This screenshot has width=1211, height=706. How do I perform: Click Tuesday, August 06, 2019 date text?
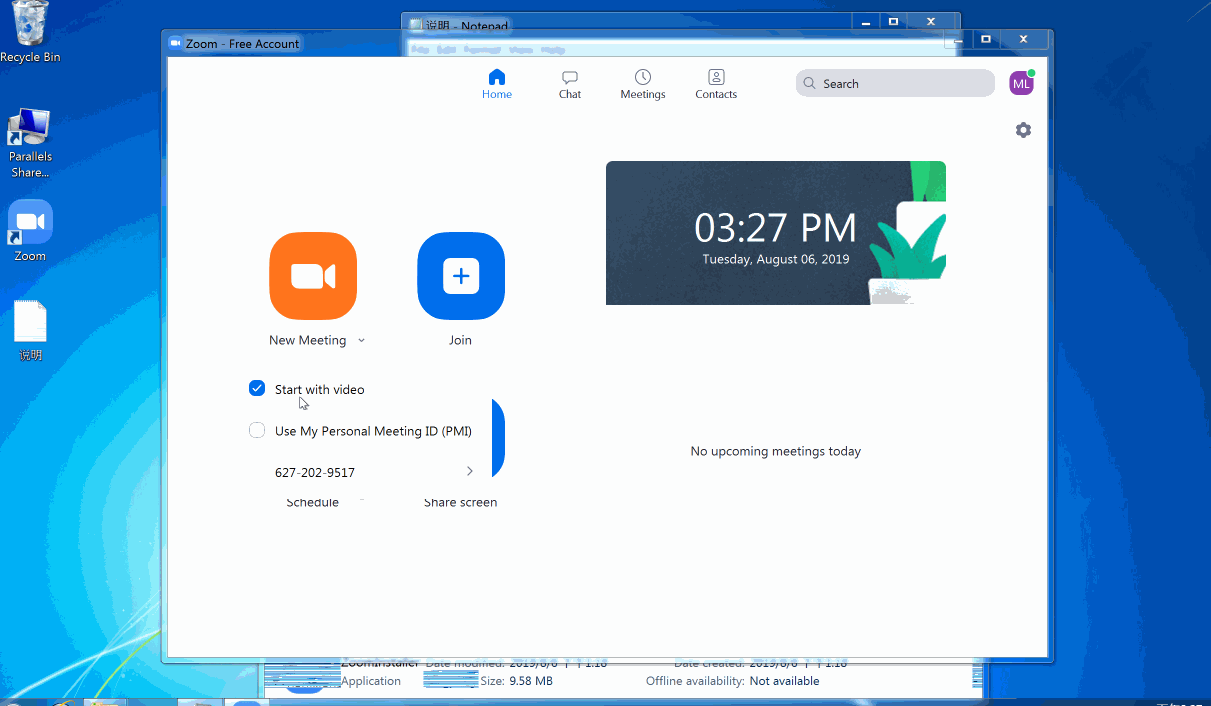(776, 259)
